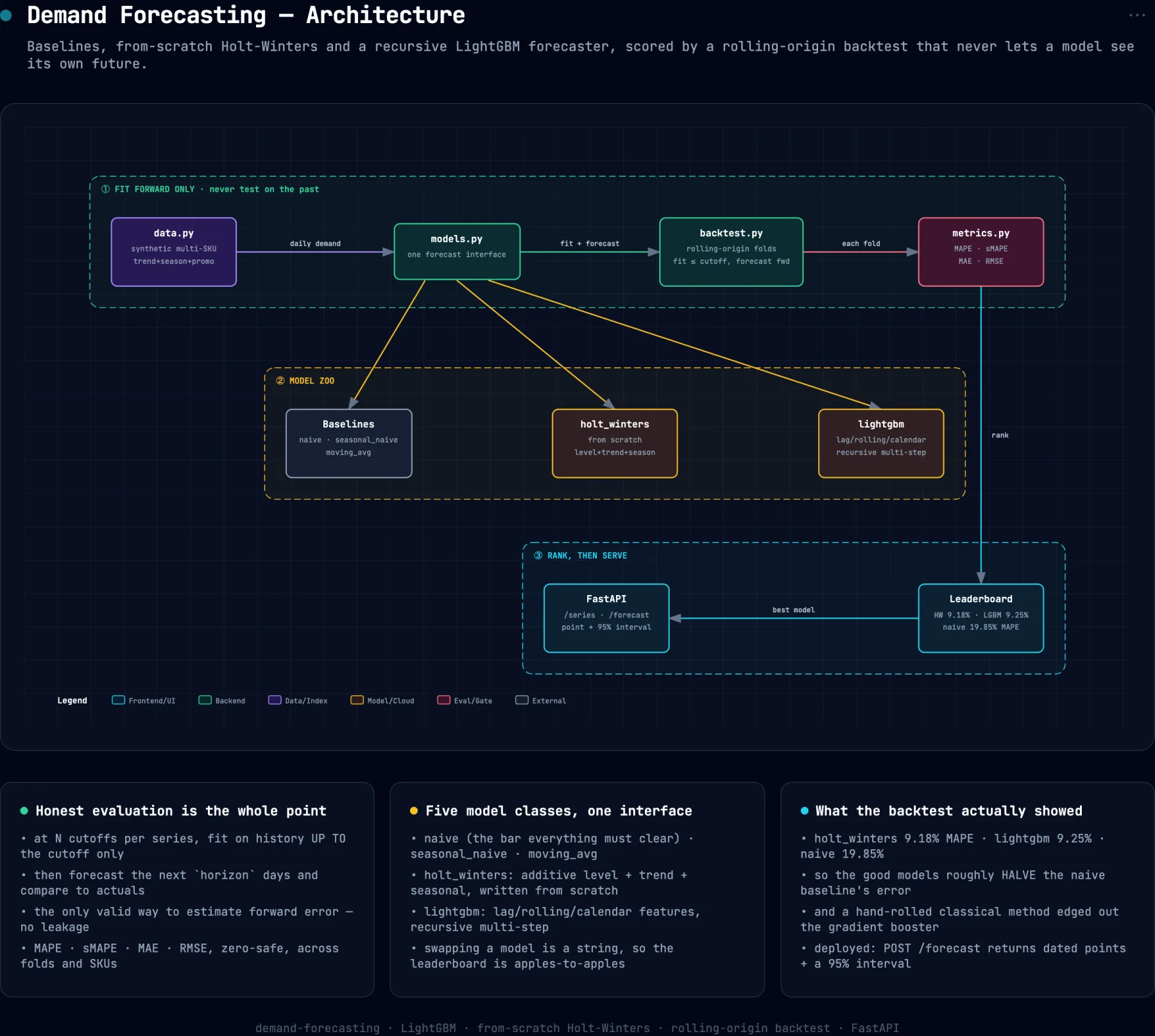Select the holt_winters model box

[615, 444]
